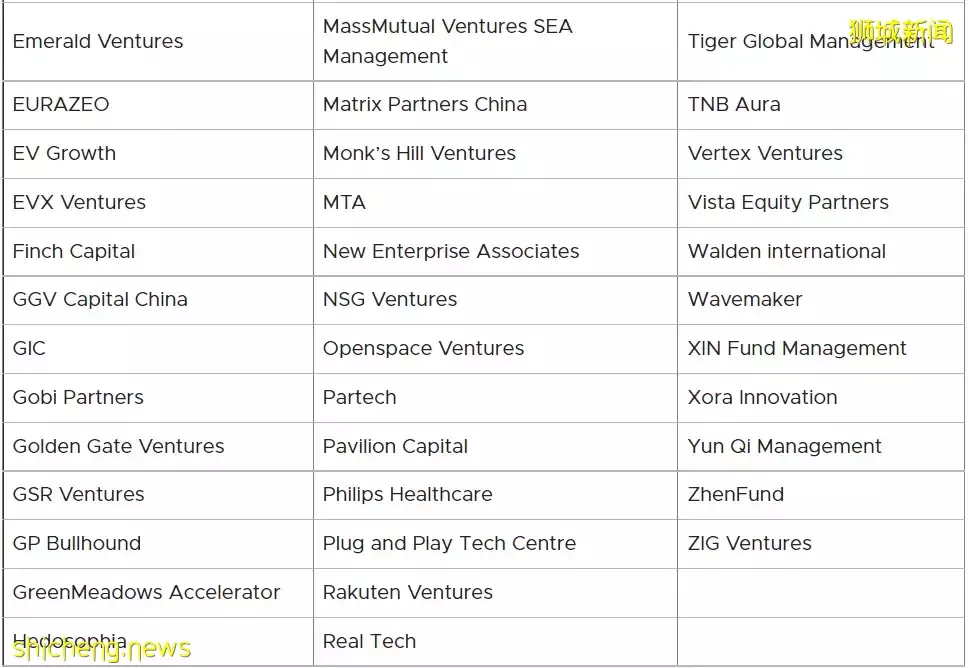968x668 pixels.
Task: Click the EV Growth cell
Action: pyautogui.click(x=64, y=153)
